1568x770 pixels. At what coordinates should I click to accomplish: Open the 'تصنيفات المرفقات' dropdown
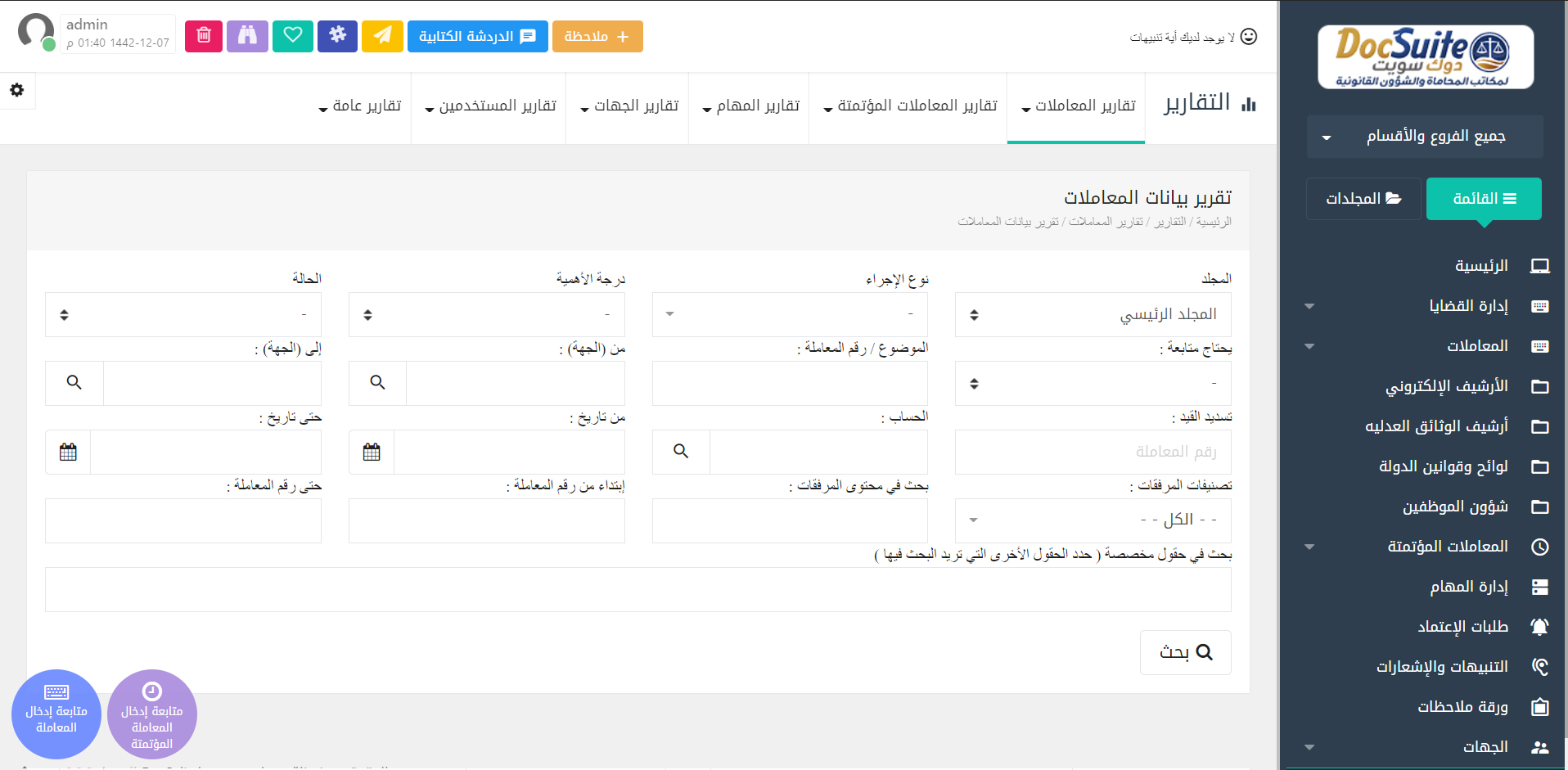point(1093,520)
